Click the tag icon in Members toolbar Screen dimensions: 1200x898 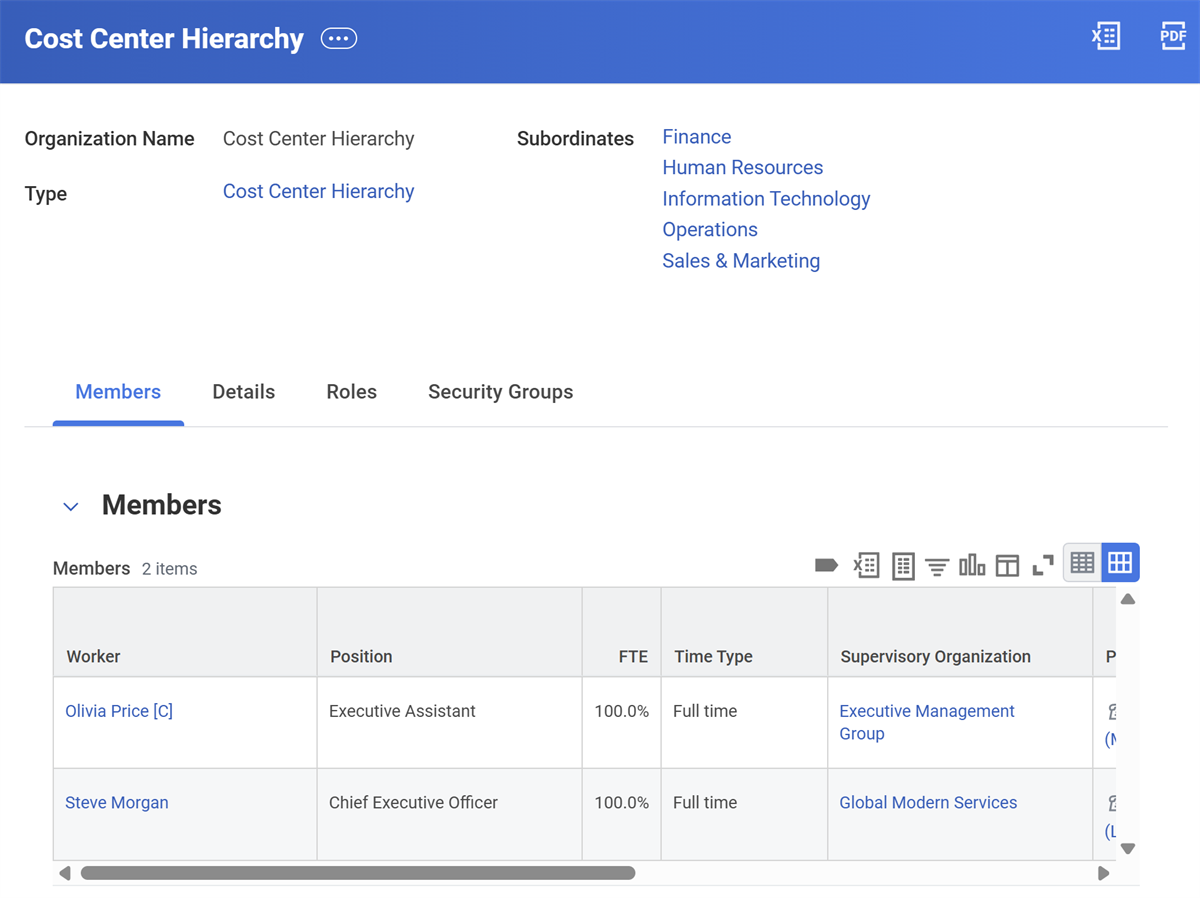point(826,566)
